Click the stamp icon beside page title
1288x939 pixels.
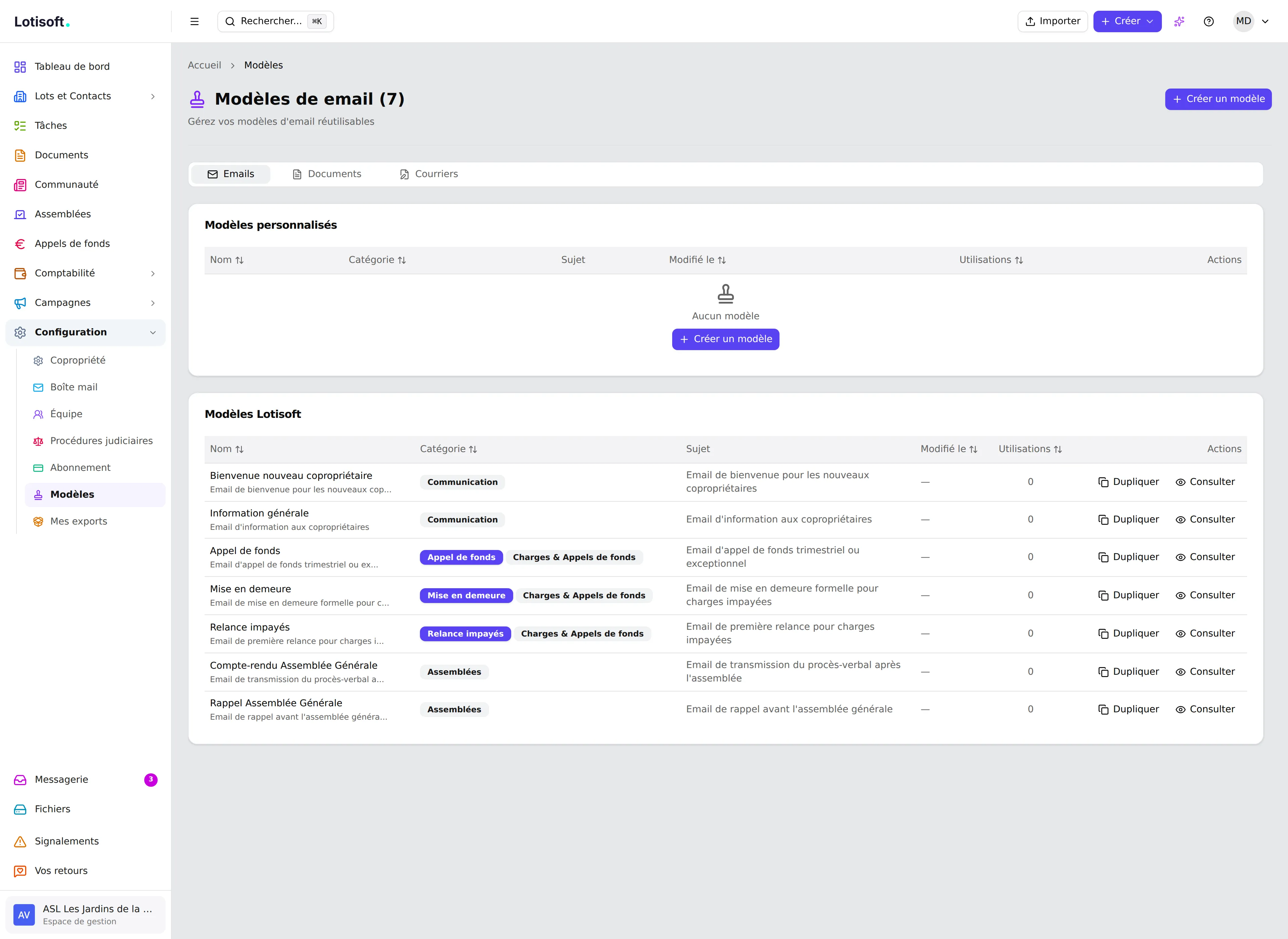tap(197, 100)
